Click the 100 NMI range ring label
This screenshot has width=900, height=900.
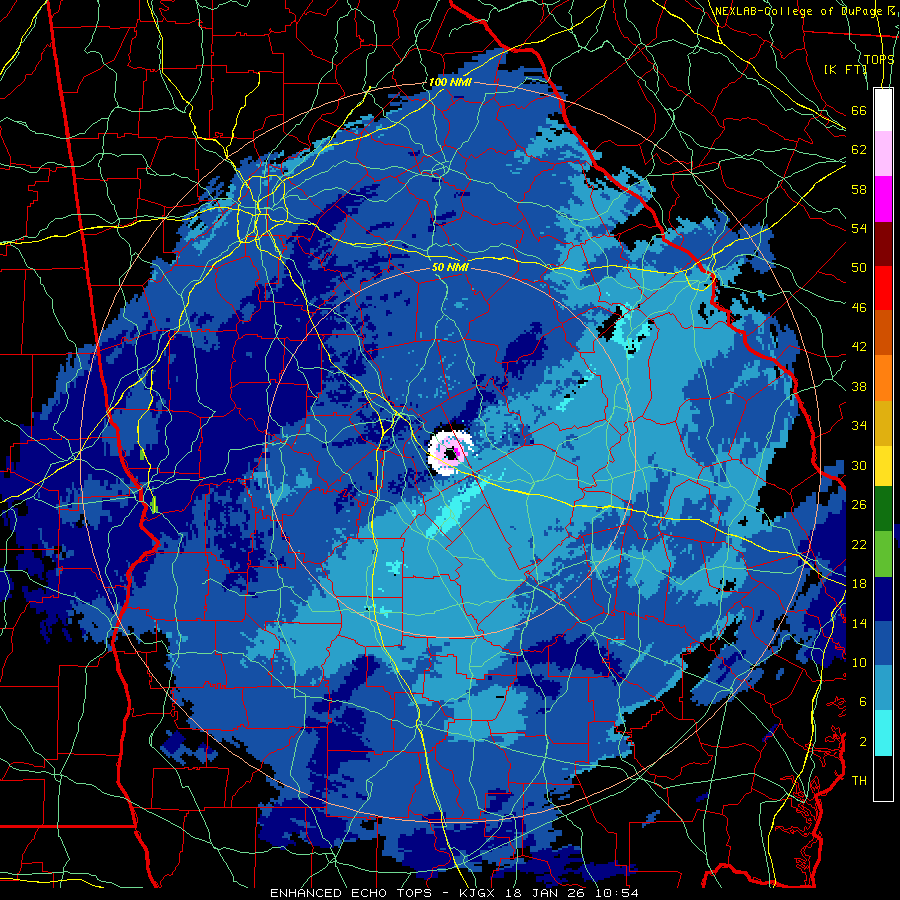click(450, 82)
